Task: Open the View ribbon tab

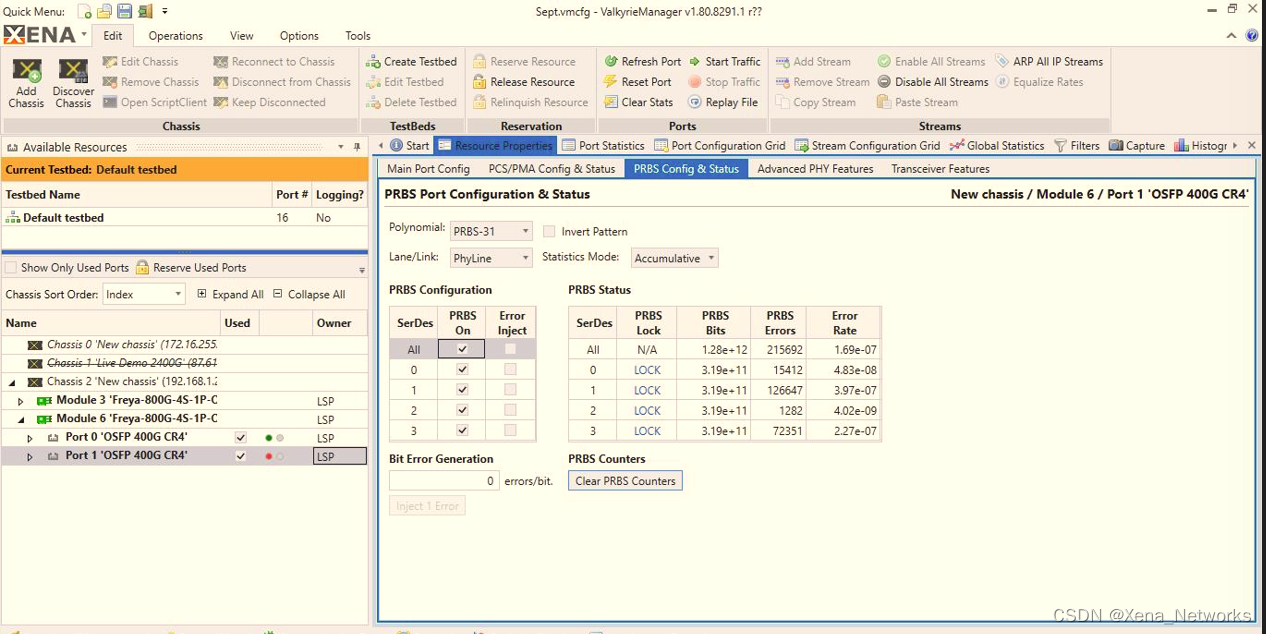Action: [242, 35]
